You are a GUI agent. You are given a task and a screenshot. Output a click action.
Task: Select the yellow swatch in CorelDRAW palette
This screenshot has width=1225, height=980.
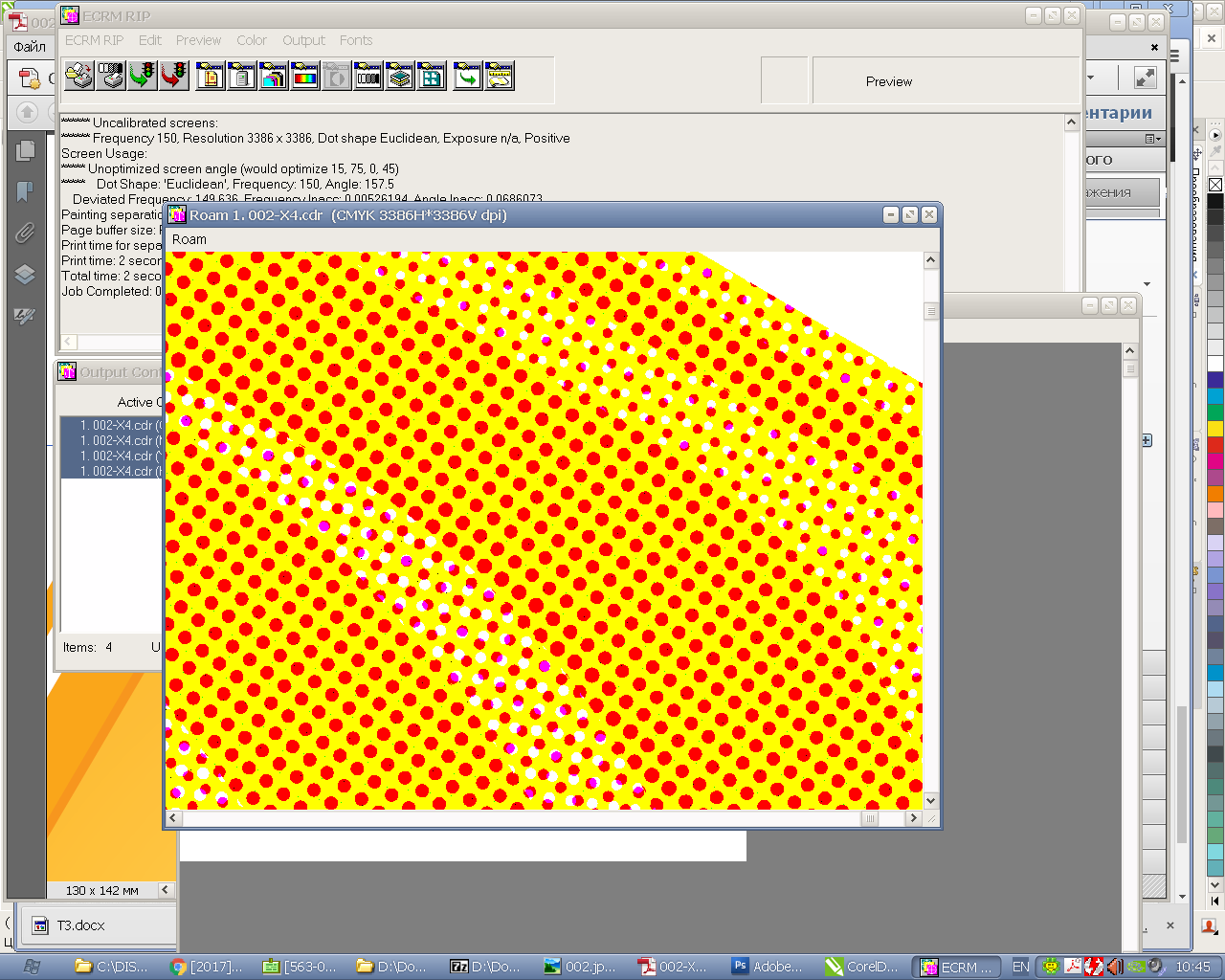click(1215, 429)
